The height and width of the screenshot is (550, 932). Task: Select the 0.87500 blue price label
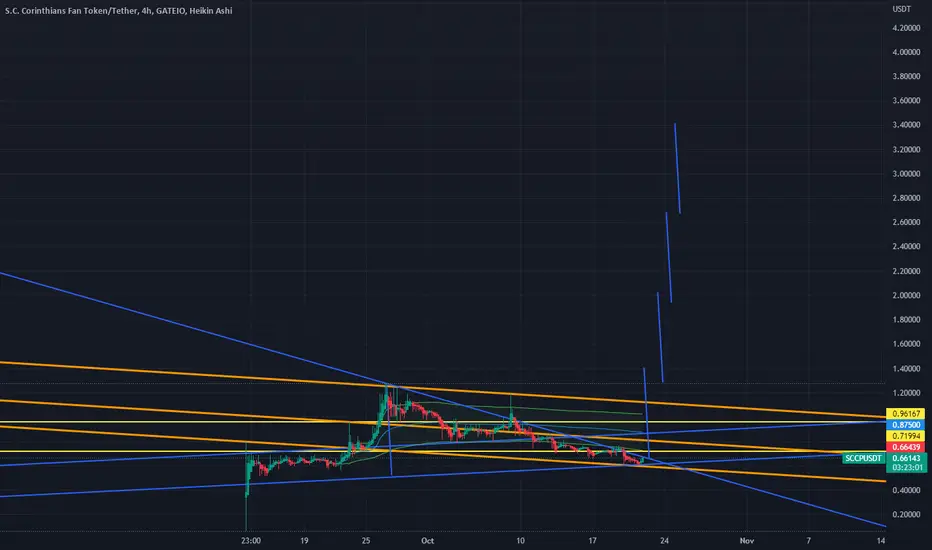point(906,425)
